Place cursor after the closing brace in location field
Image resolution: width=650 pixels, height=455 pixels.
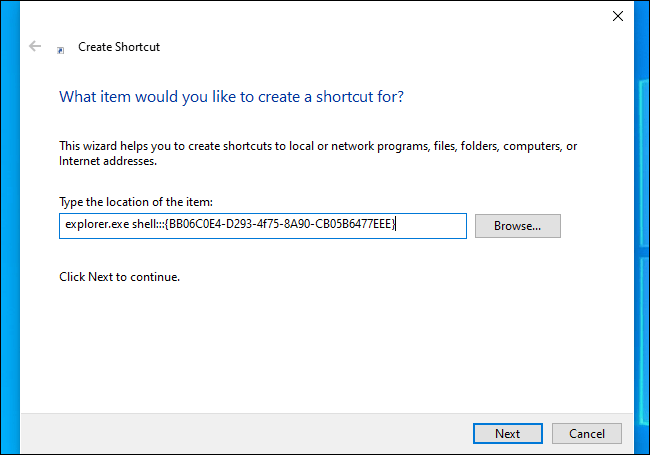click(399, 226)
